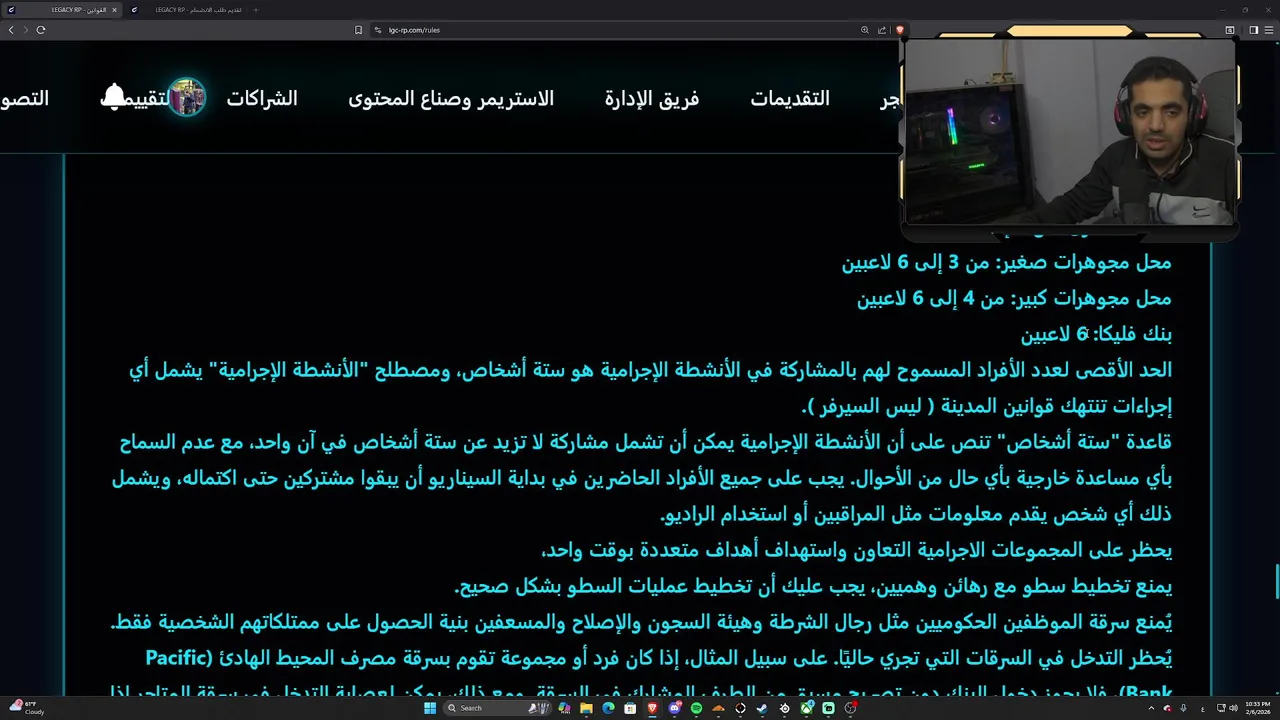Open File Explorer from the taskbar
The height and width of the screenshot is (720, 1280).
point(586,708)
